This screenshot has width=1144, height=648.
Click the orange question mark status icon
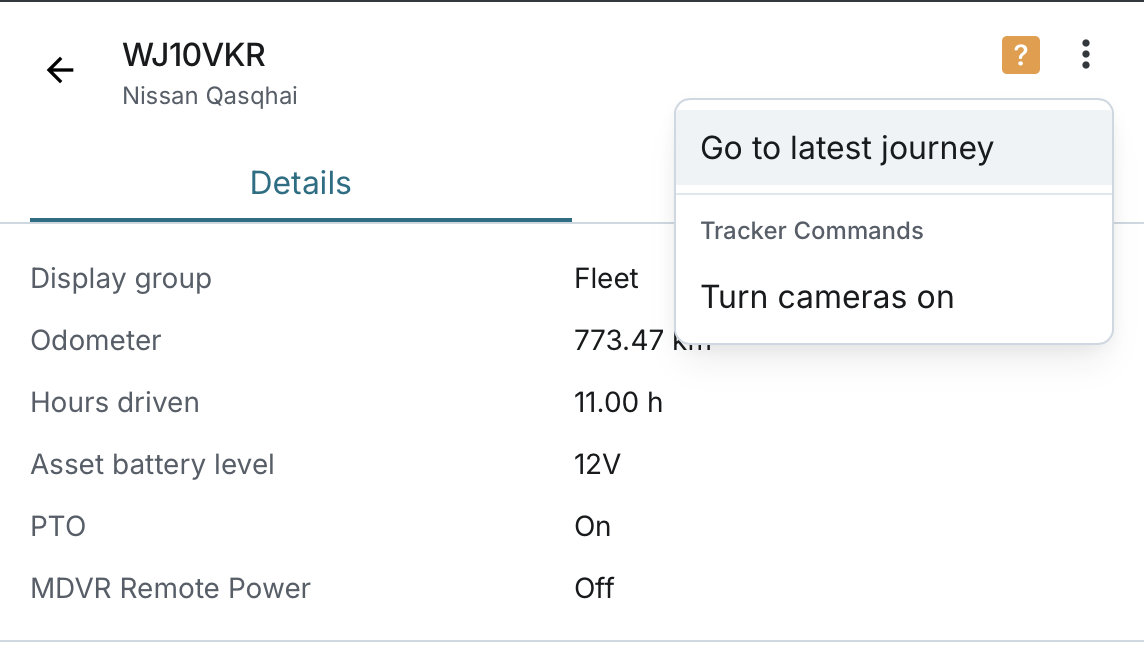pos(1020,55)
